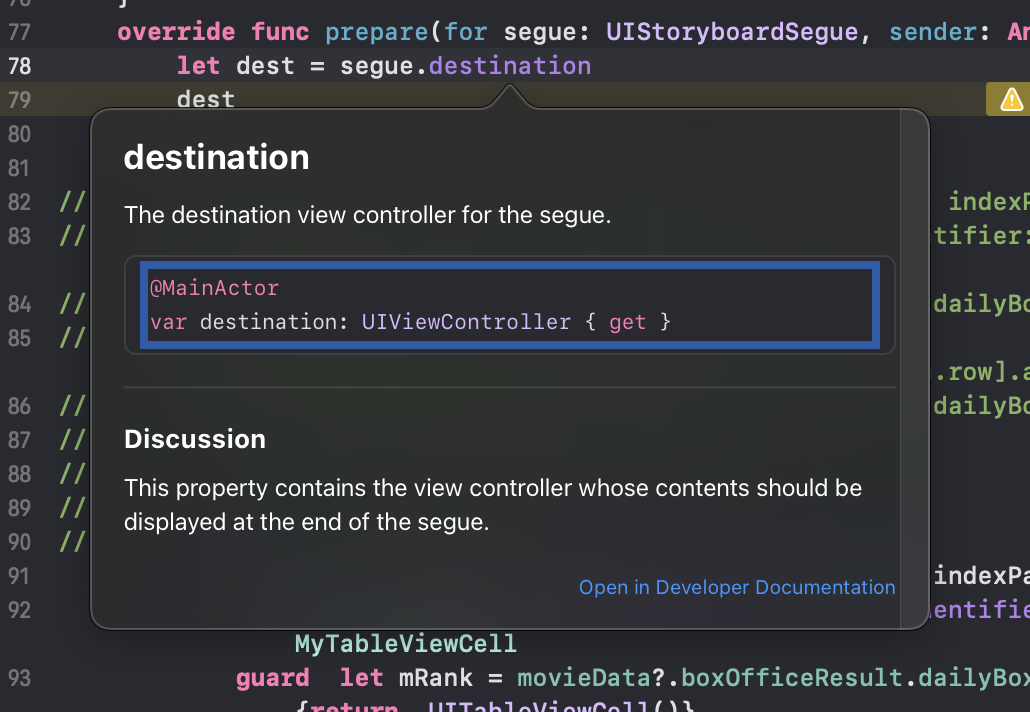Screen dimensions: 1030x712
Task: Click MyTableViewCell class name in code
Action: (405, 644)
